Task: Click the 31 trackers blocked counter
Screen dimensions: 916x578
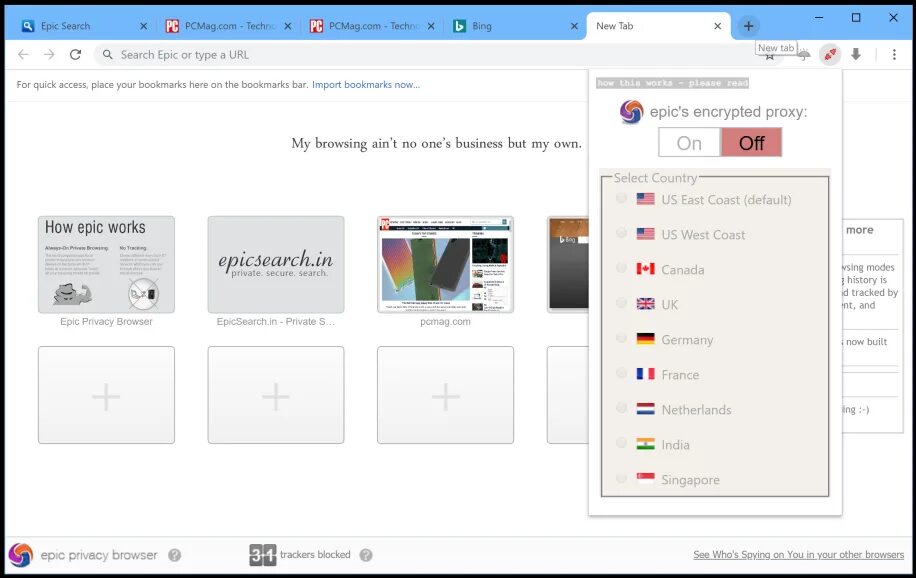Action: (262, 555)
